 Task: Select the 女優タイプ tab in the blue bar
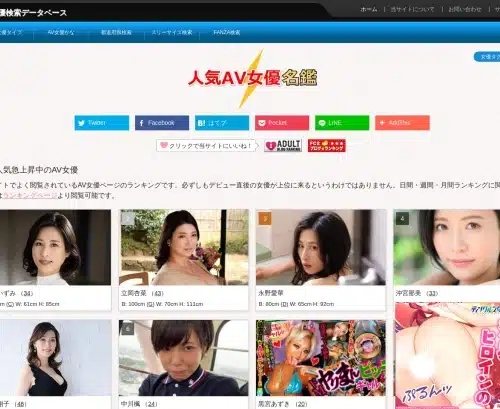pos(11,32)
